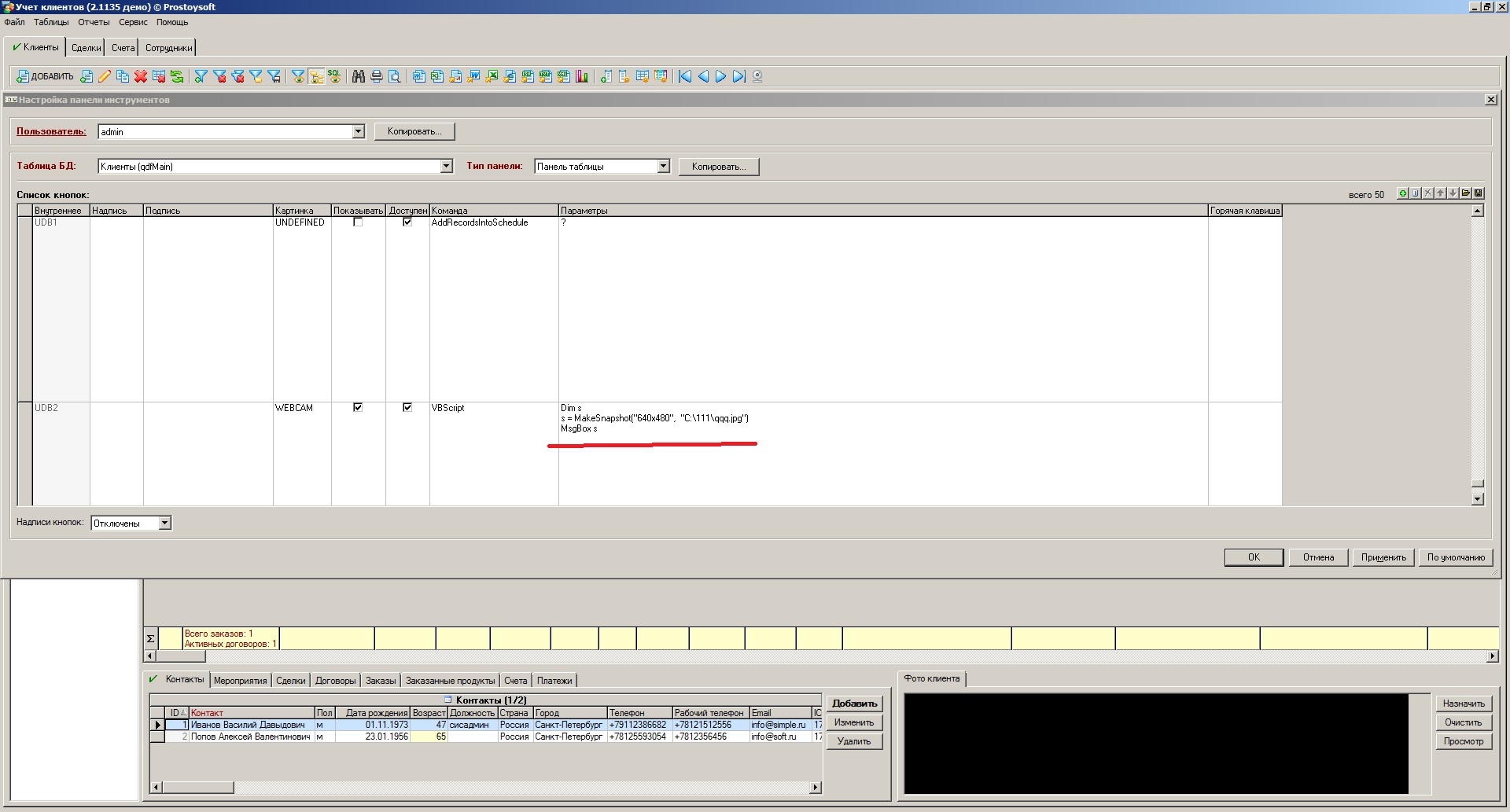Open the Надписи кнопок dropdown

coord(164,524)
